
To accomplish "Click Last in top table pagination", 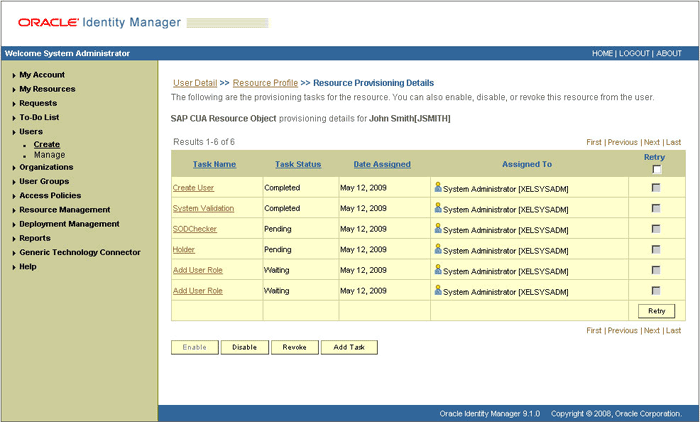I will point(673,142).
